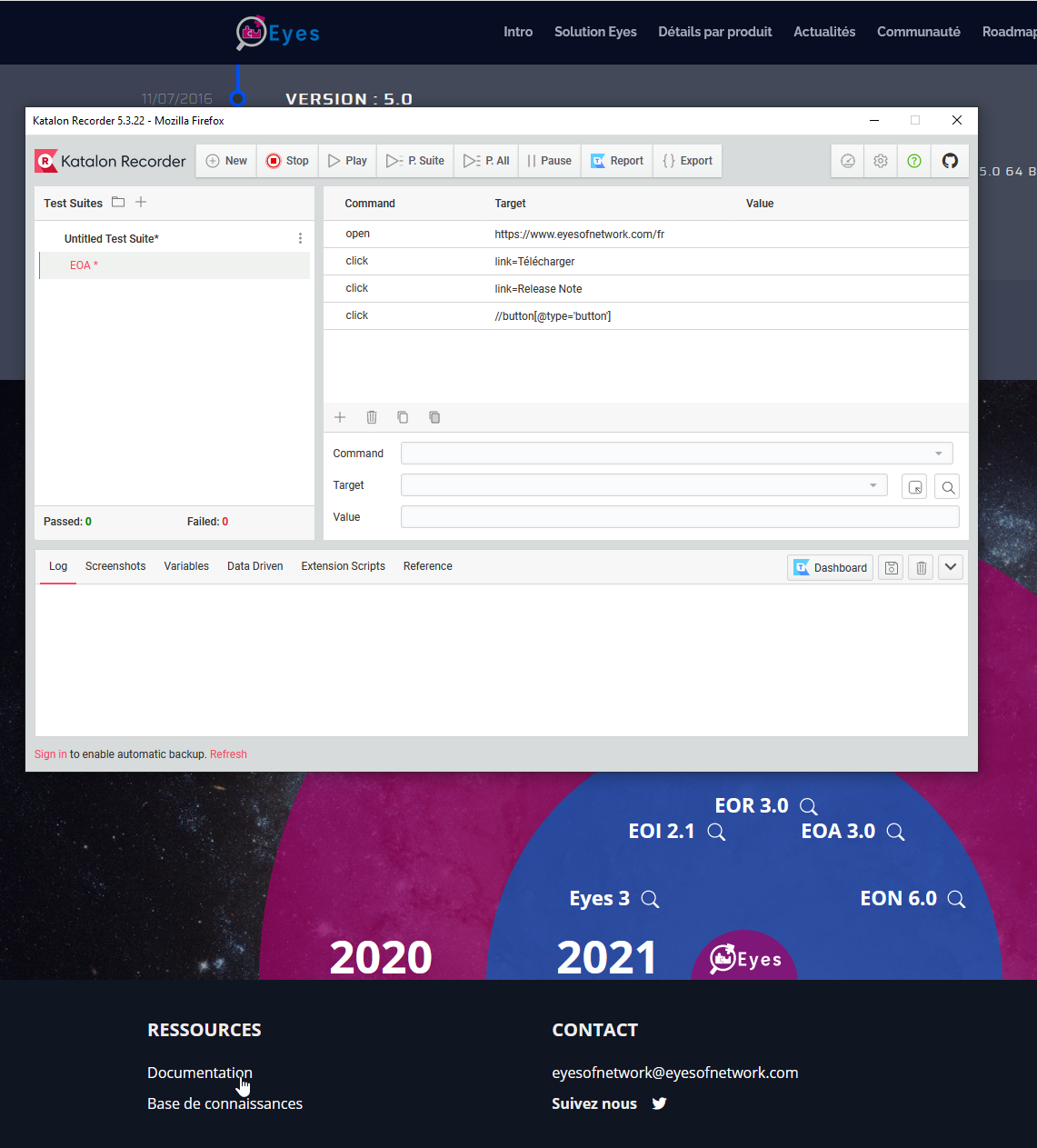Screen dimensions: 1037x1148
Task: Open Communauté in the website navigation
Action: 919,32
